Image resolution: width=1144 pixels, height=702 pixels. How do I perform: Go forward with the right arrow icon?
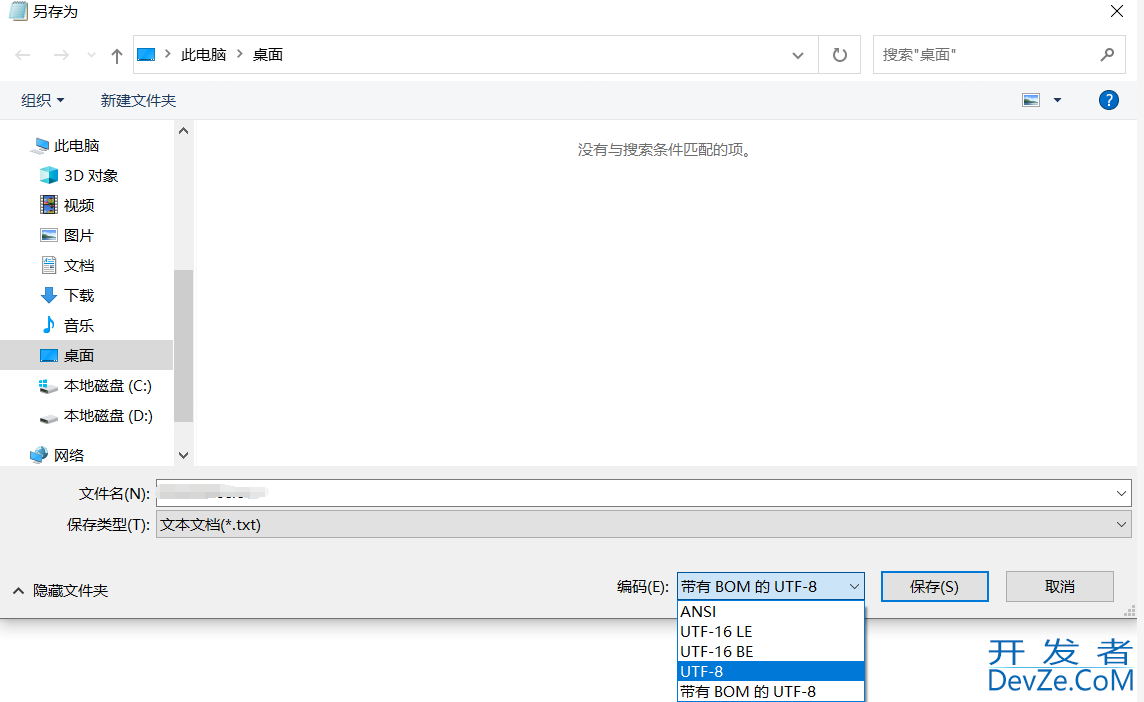coord(61,55)
